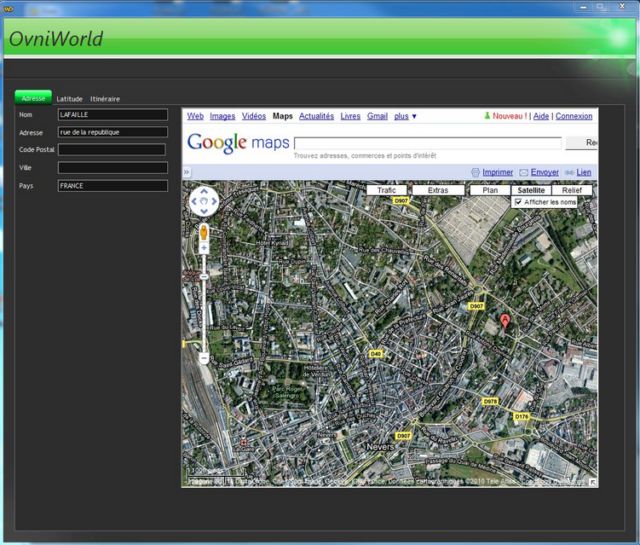
Task: Click the chain link icon next to Lien
Action: click(x=570, y=173)
